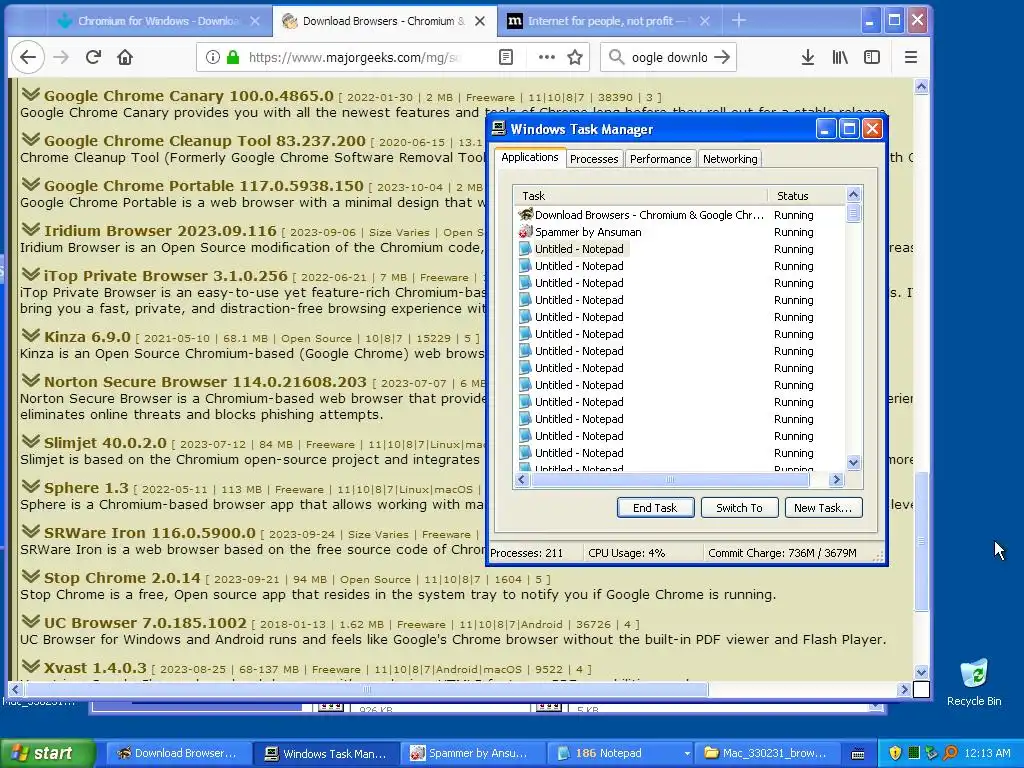1024x768 pixels.
Task: Click task list horizontal scrollbar thumb
Action: 670,480
